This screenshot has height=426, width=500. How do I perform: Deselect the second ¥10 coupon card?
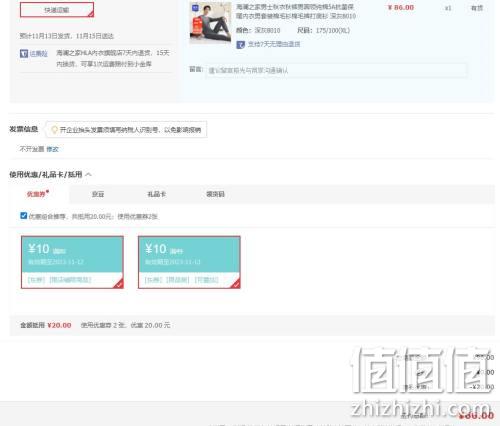coord(189,262)
